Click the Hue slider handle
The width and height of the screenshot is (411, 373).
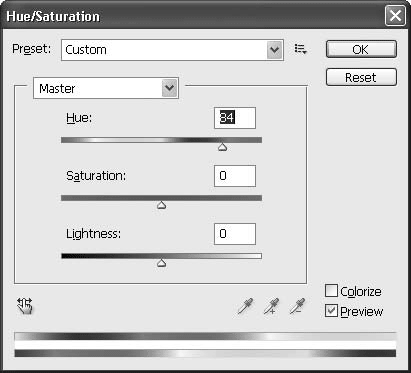222,147
